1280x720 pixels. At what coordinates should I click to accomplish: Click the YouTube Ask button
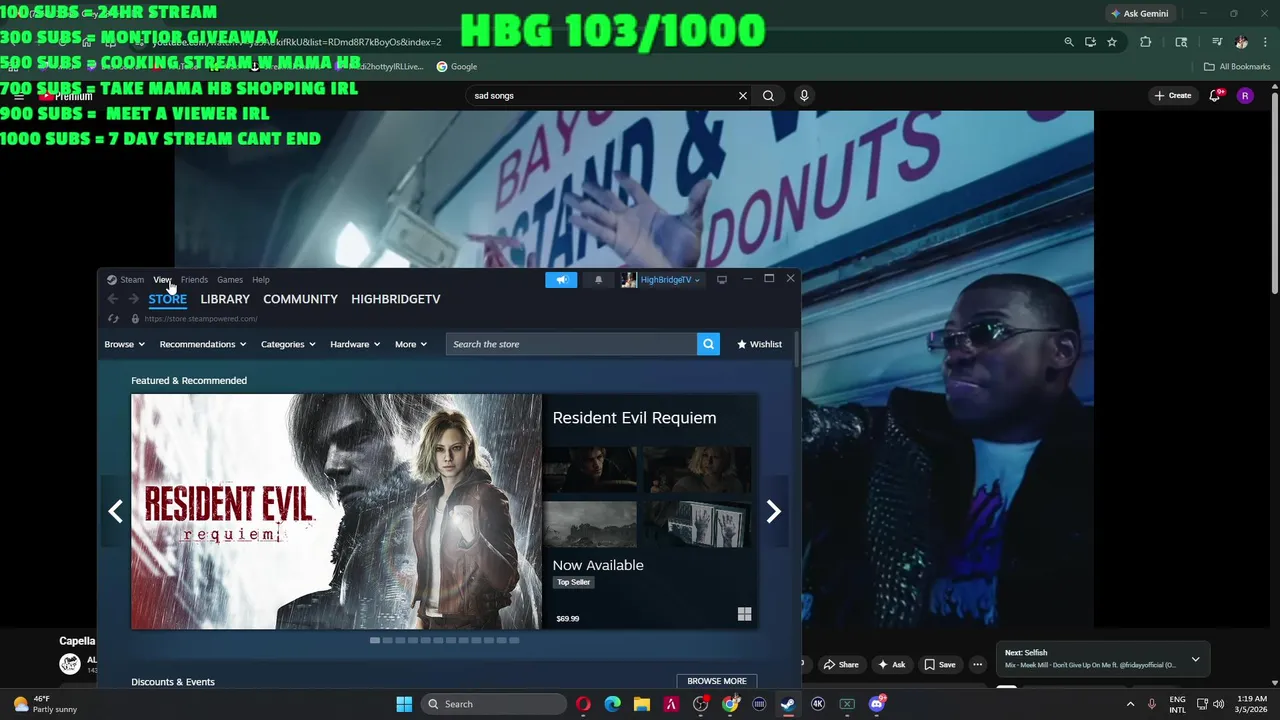891,664
